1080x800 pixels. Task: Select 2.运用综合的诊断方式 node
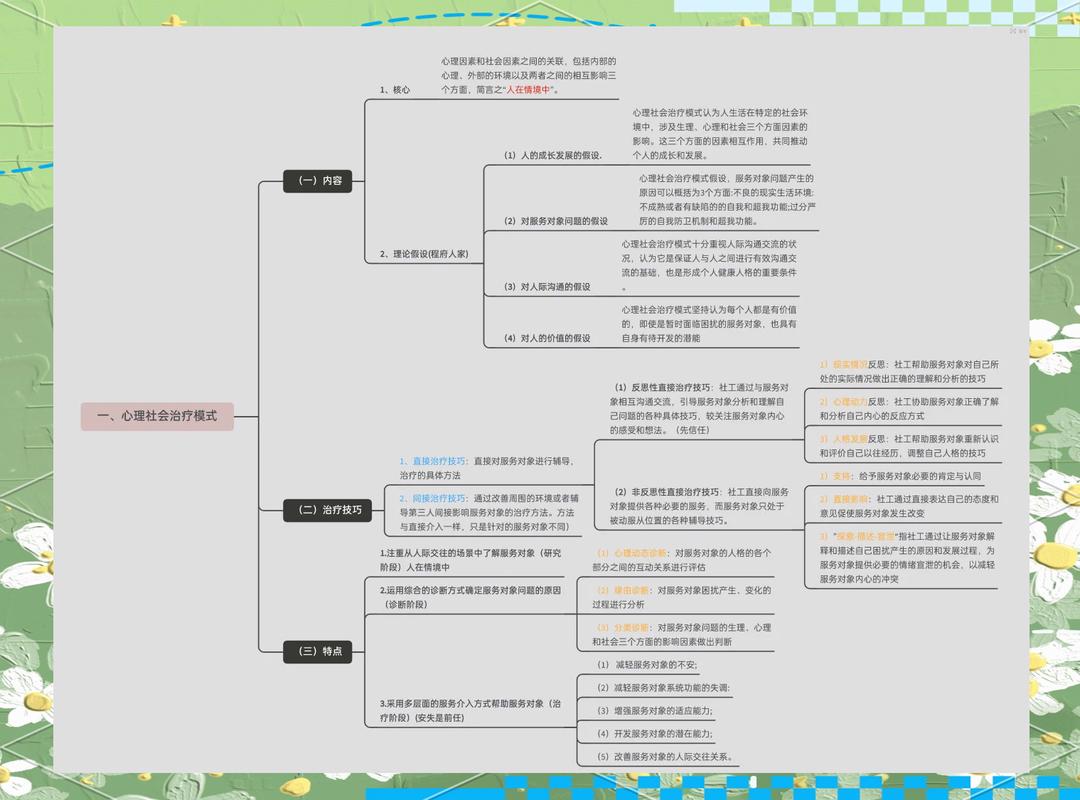coord(470,597)
